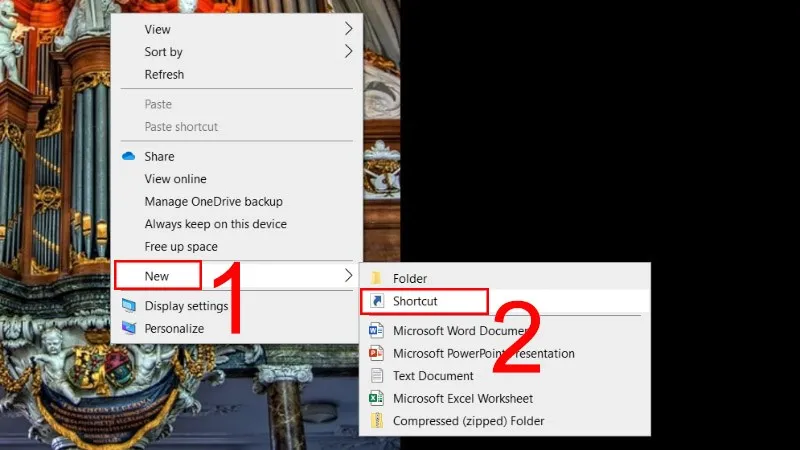Open Manage OneDrive backup
Screen dimensions: 800x450
click(237, 202)
